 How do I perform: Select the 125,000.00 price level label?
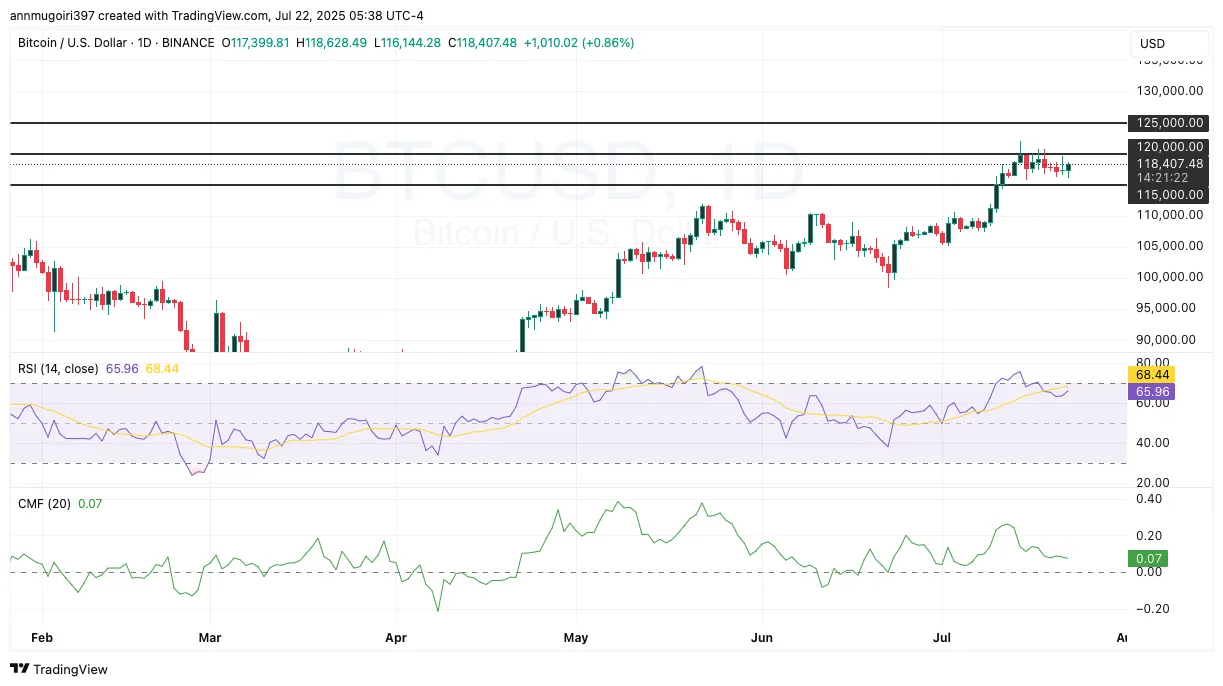click(x=1167, y=123)
